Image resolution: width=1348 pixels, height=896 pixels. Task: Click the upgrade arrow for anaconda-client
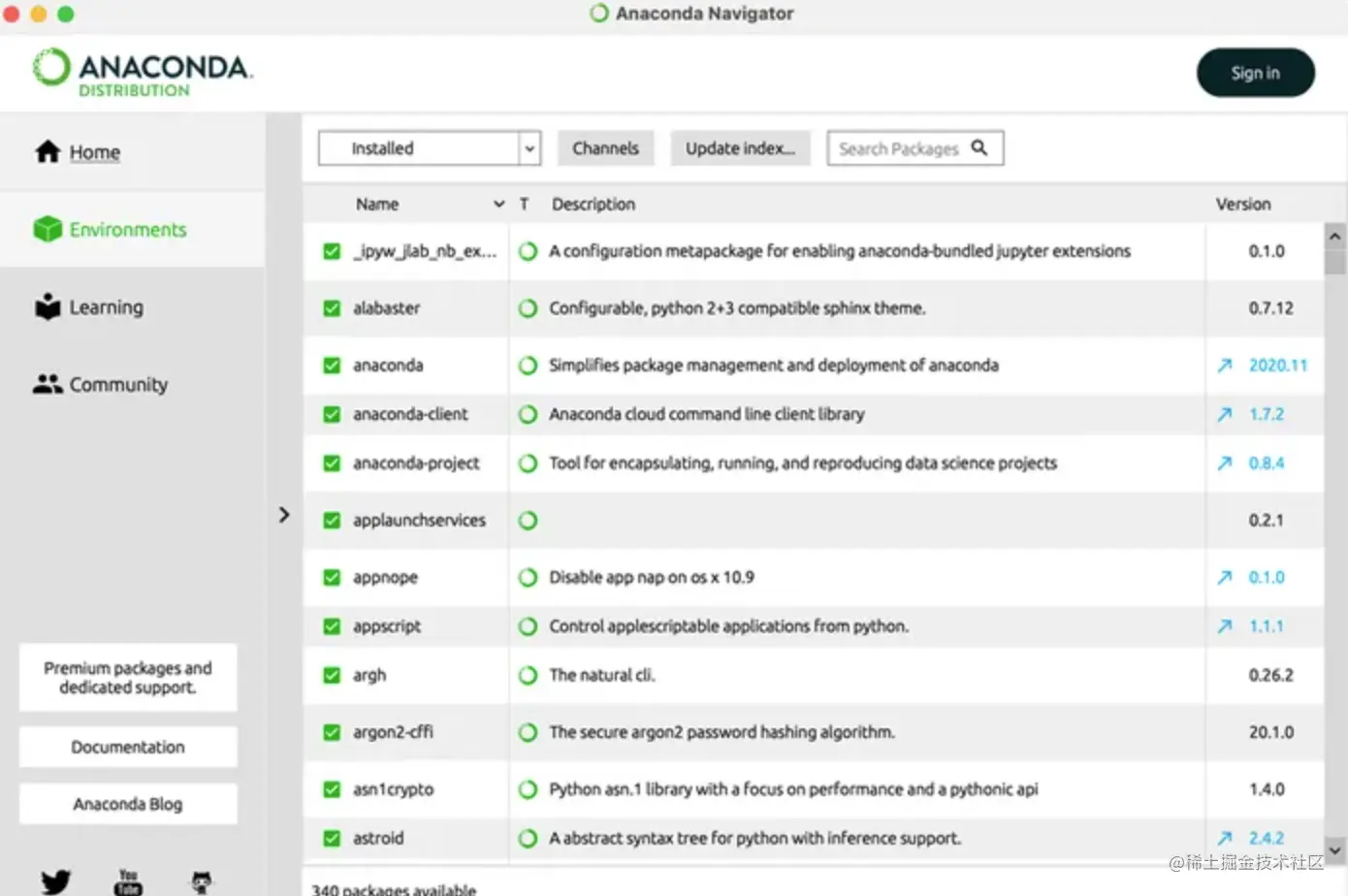(1225, 414)
